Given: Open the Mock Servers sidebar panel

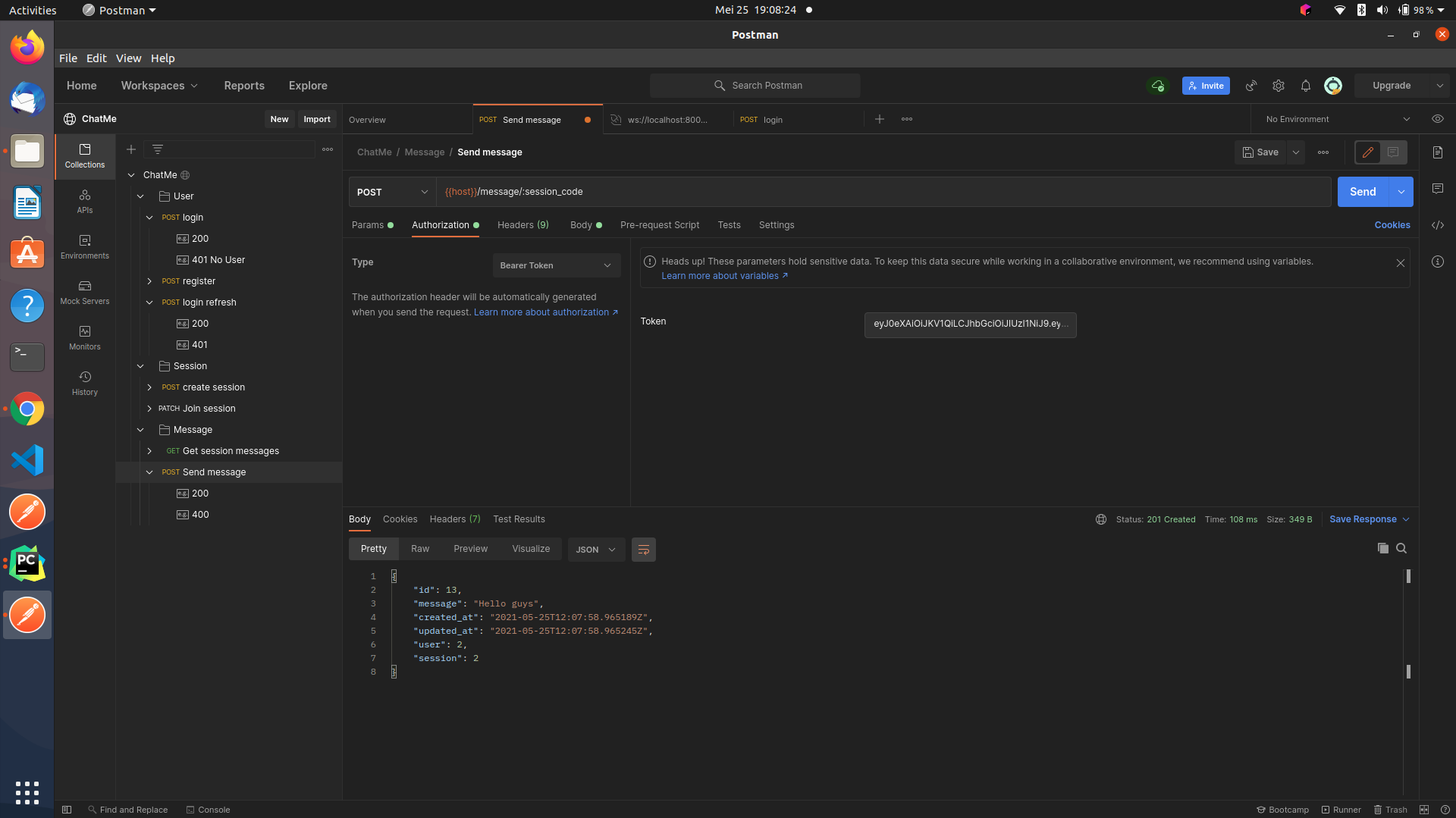Looking at the screenshot, I should 85,293.
